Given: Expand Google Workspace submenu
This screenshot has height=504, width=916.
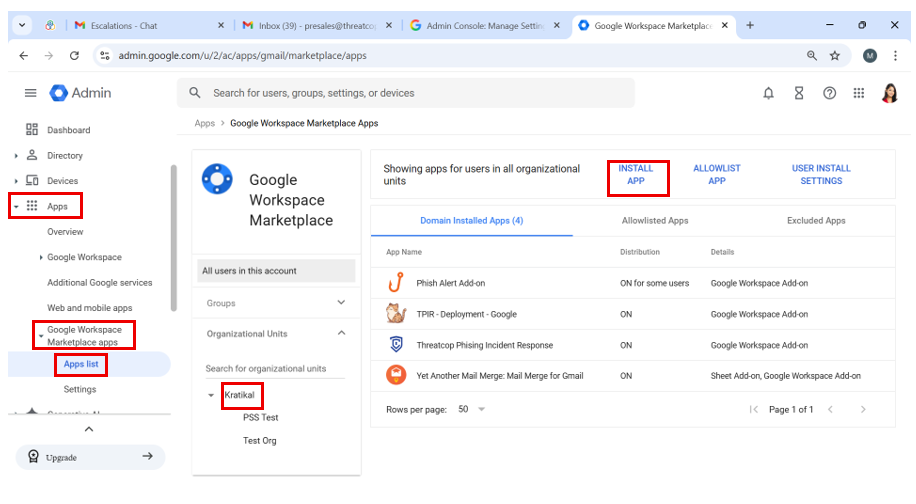Looking at the screenshot, I should click(41, 257).
